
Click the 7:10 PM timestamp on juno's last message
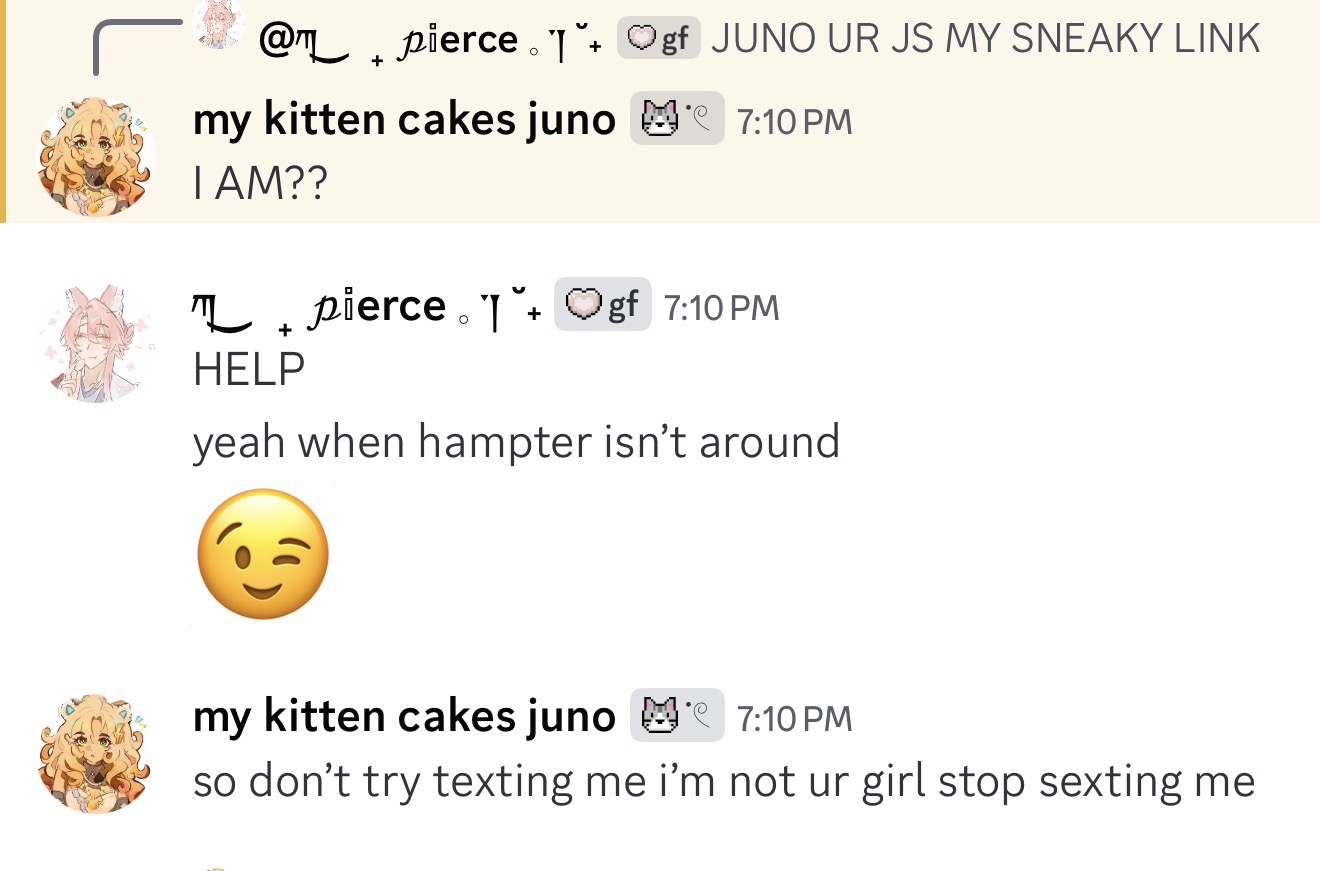794,718
